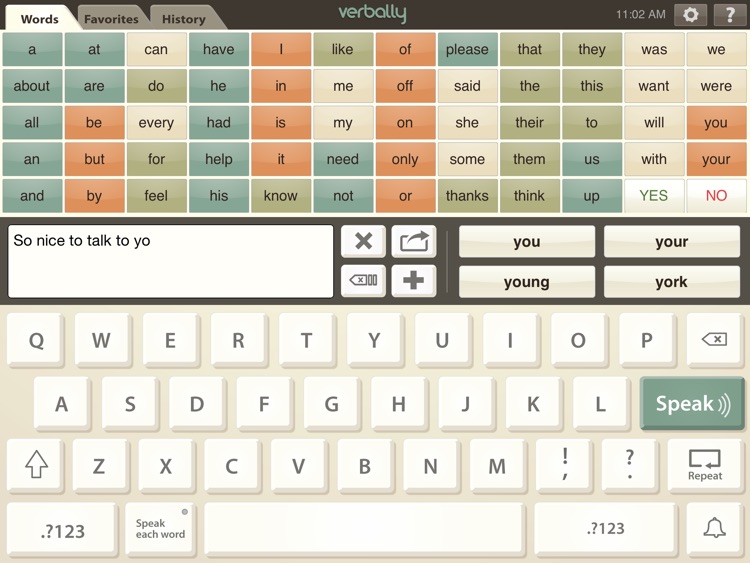This screenshot has width=750, height=563.
Task: Tap the 'can' word button
Action: click(x=156, y=49)
